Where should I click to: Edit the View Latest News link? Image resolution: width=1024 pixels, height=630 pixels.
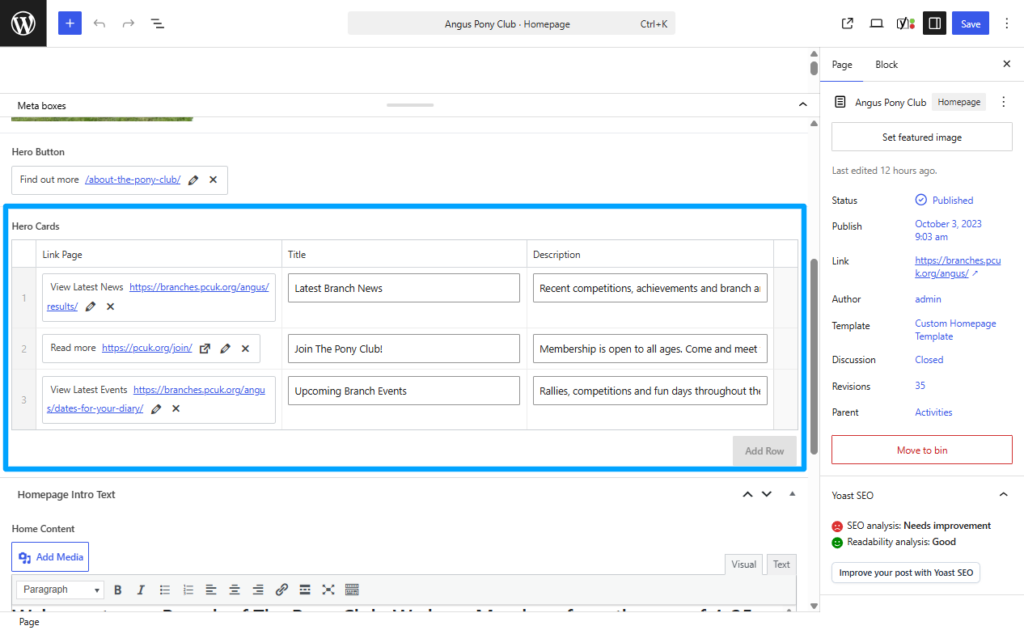[x=91, y=306]
